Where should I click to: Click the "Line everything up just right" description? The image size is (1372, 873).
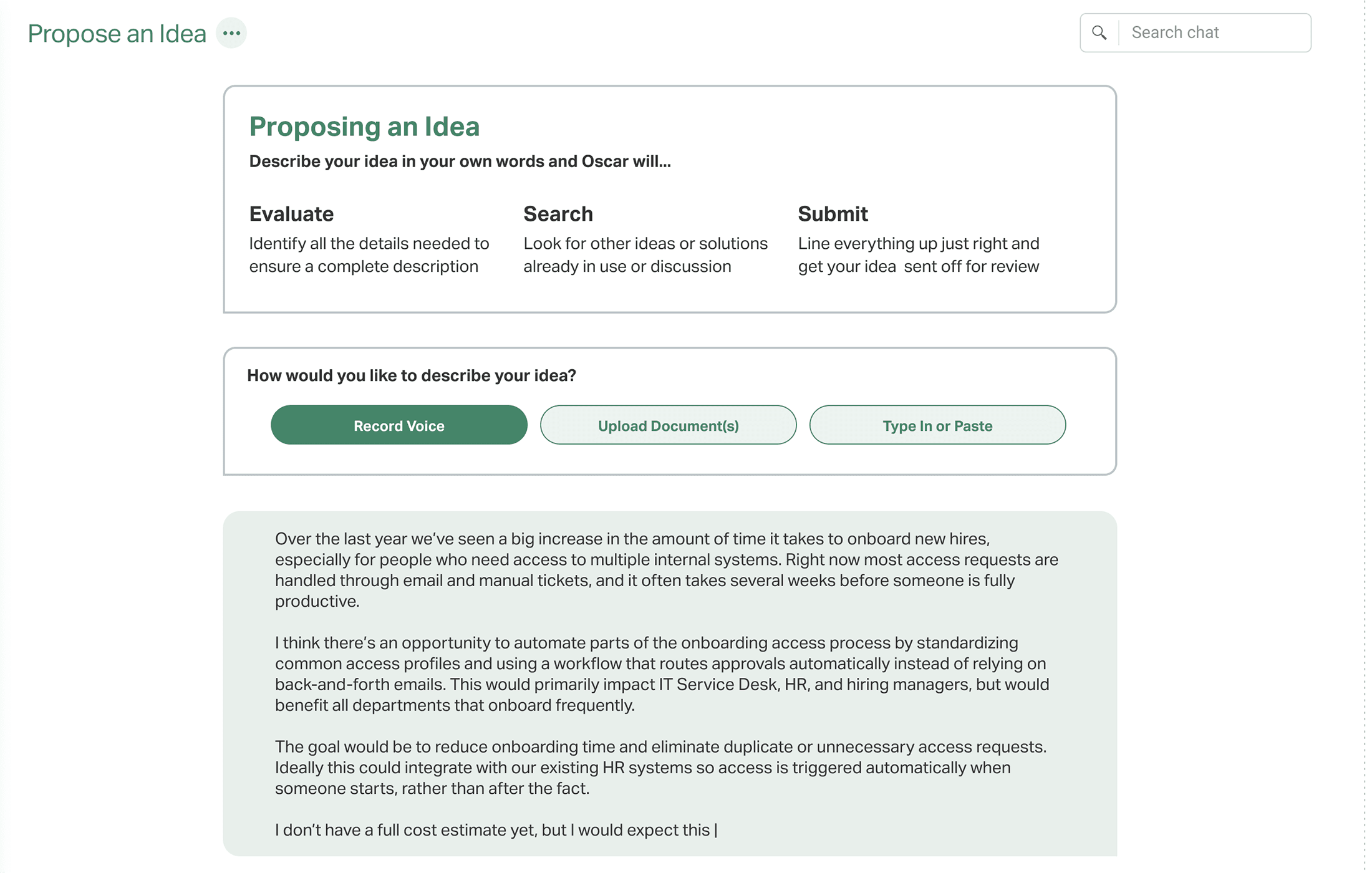[918, 254]
